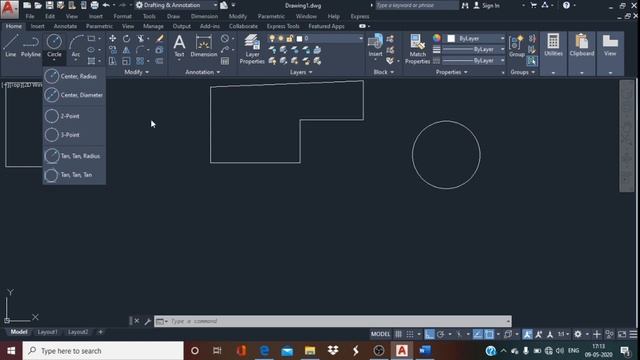Select the Dimension tool
This screenshot has height=360, width=640.
(204, 45)
